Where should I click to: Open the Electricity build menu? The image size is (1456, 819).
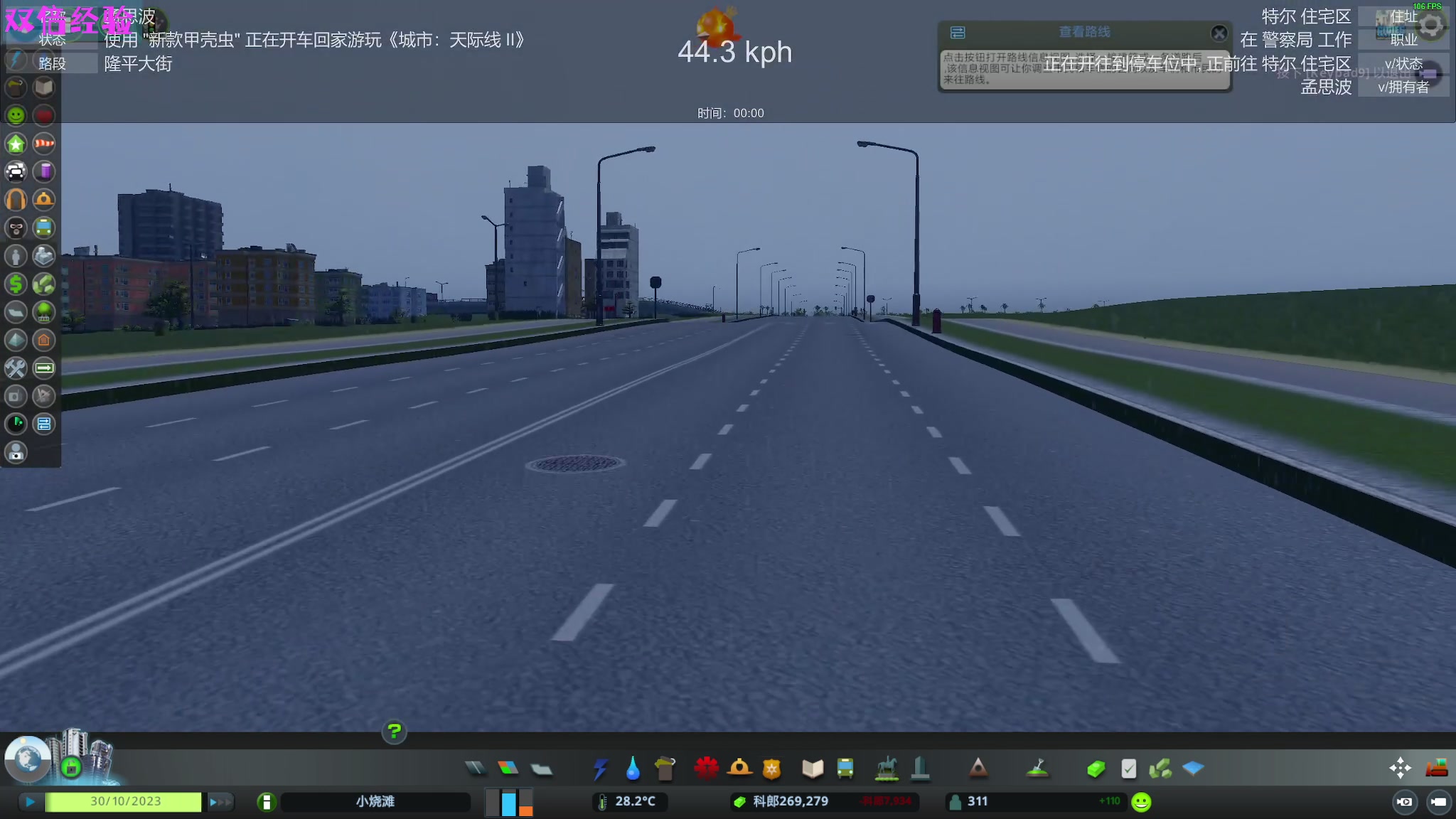(600, 769)
